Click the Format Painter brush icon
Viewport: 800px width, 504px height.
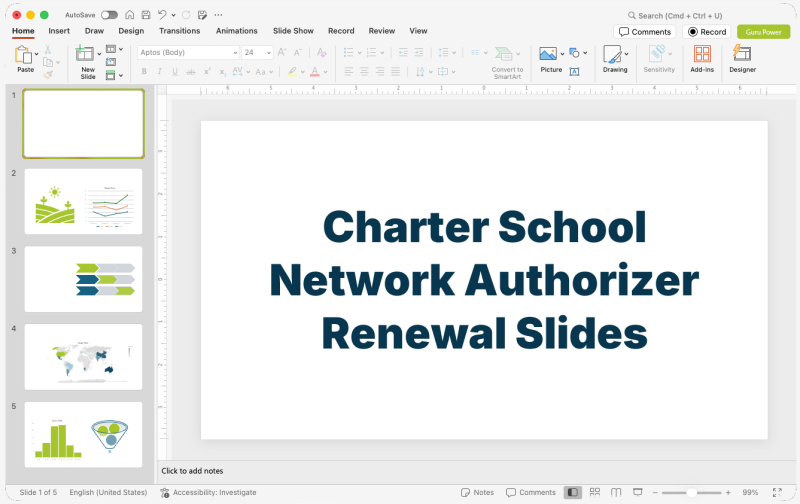point(48,74)
